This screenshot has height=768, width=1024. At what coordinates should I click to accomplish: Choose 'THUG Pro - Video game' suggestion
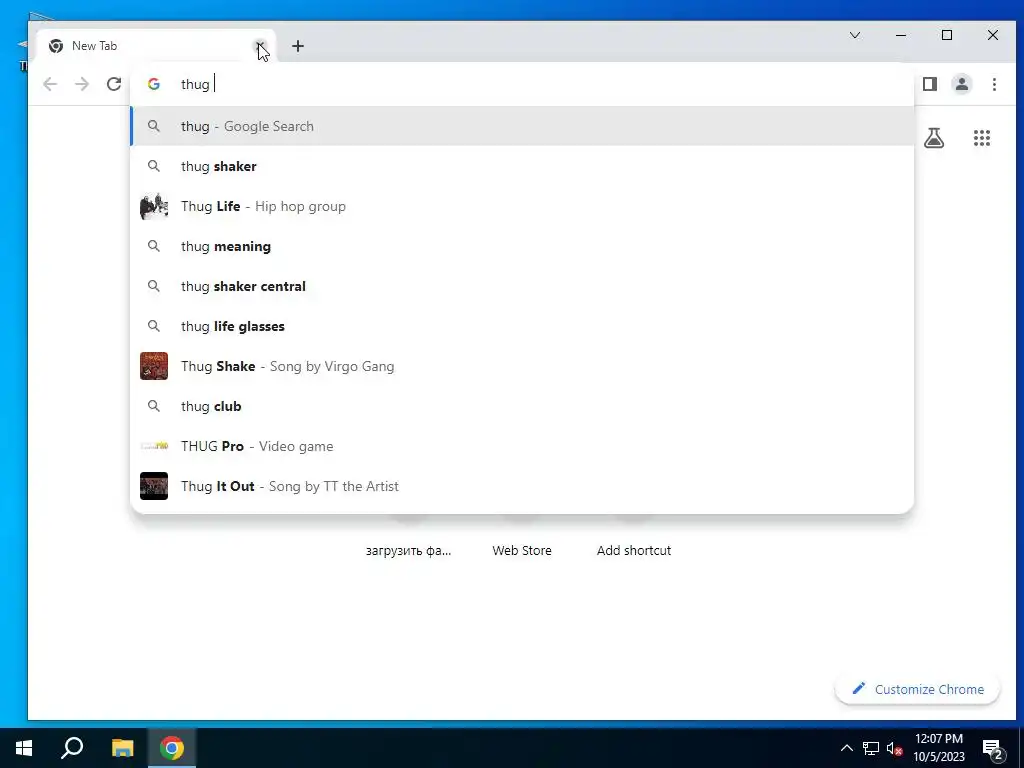522,446
